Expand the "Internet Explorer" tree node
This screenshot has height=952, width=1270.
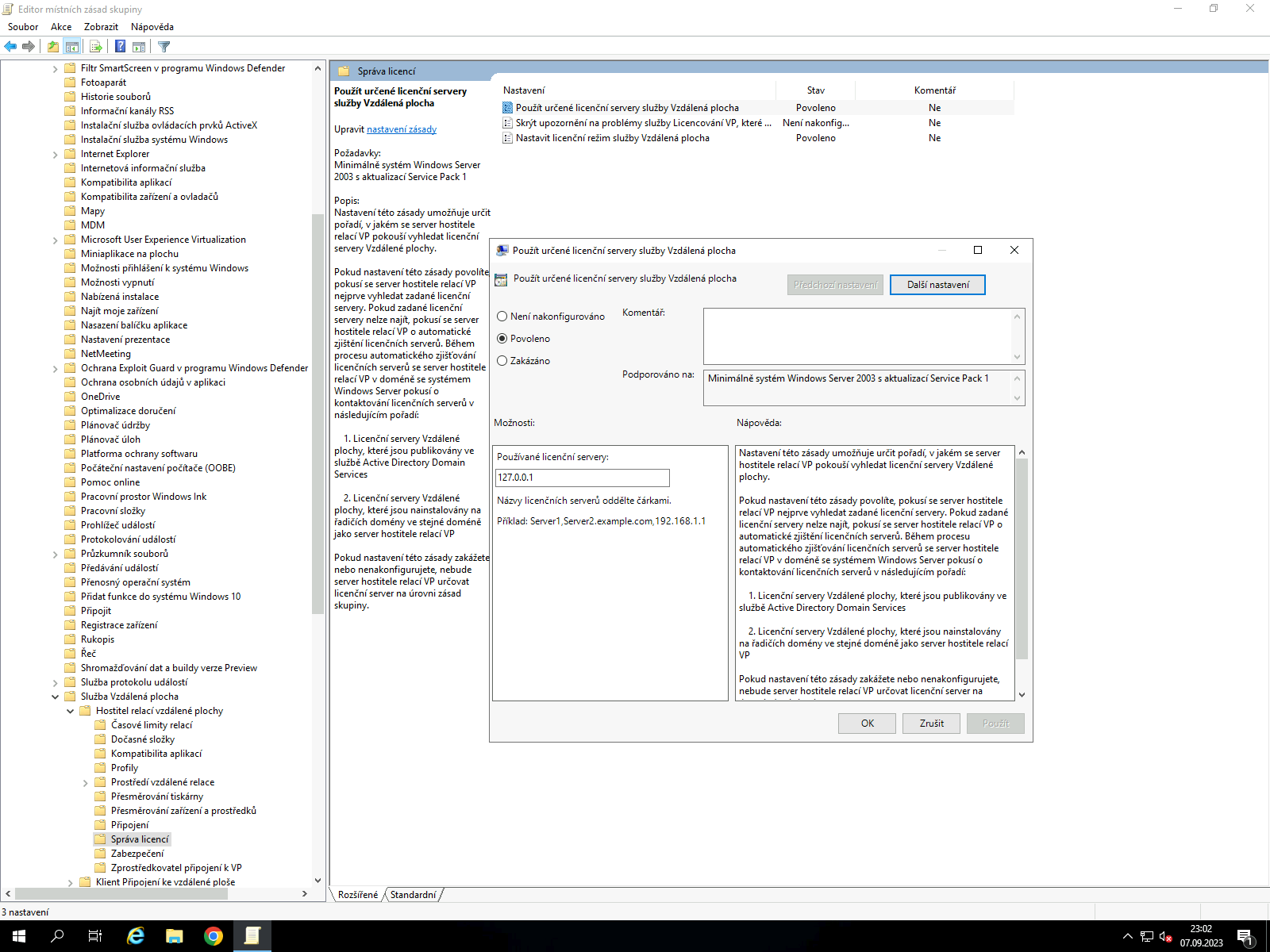point(56,155)
